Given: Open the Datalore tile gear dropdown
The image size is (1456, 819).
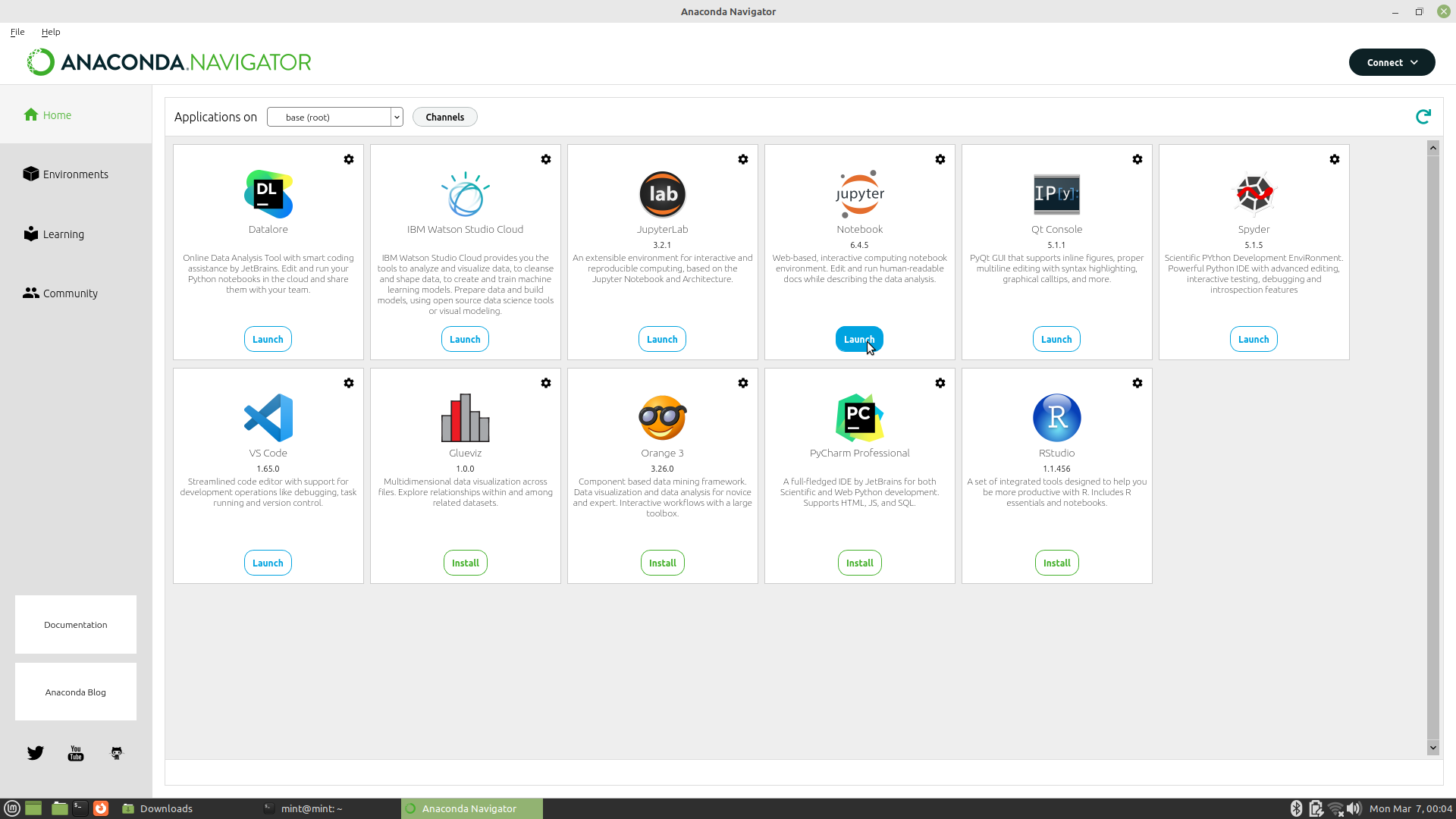Looking at the screenshot, I should (349, 159).
